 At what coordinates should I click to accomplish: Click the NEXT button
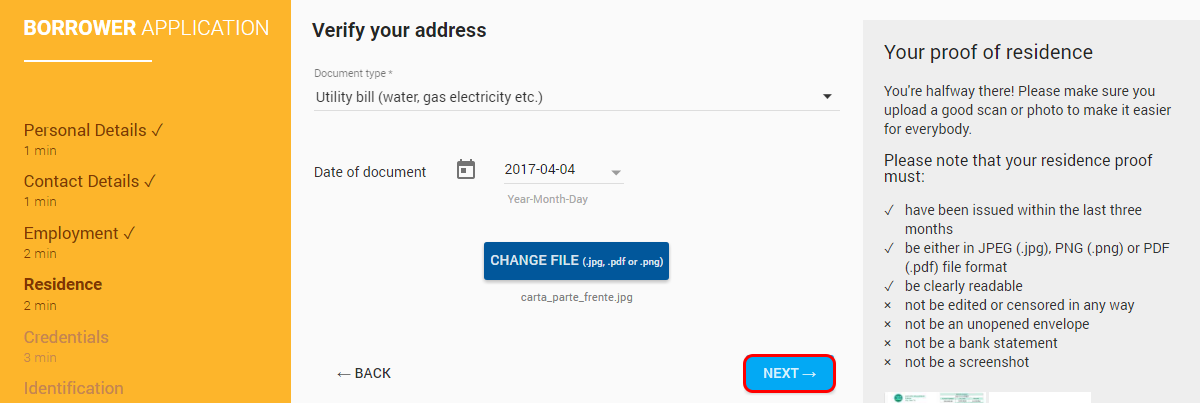(789, 373)
